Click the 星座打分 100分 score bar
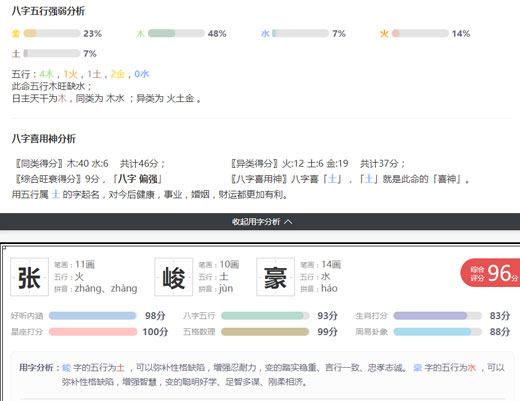Viewport: 520px width, 401px height. pyautogui.click(x=93, y=332)
